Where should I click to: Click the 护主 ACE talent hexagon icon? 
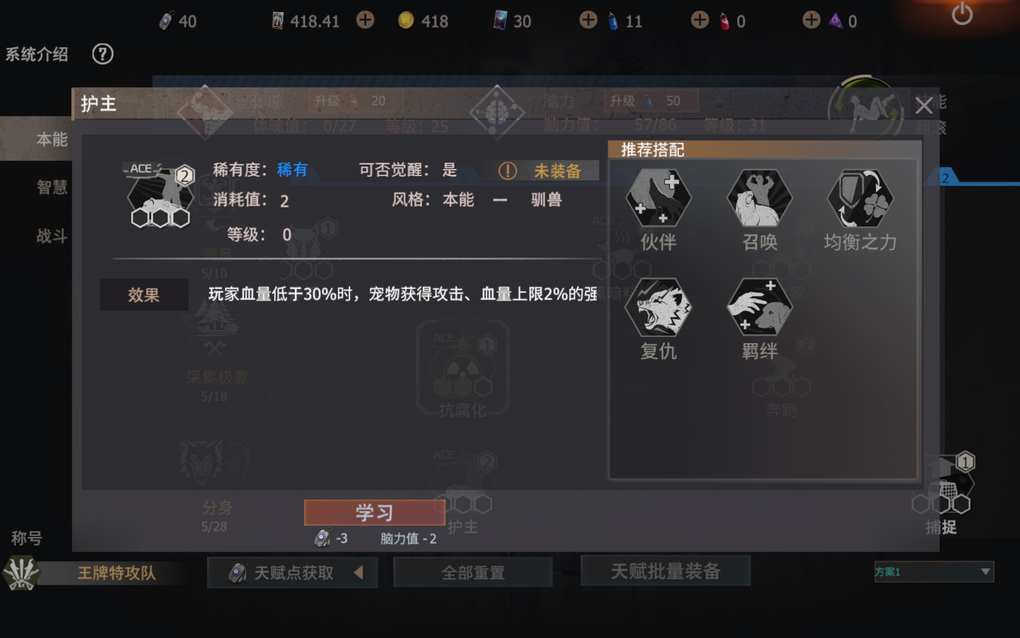(159, 196)
